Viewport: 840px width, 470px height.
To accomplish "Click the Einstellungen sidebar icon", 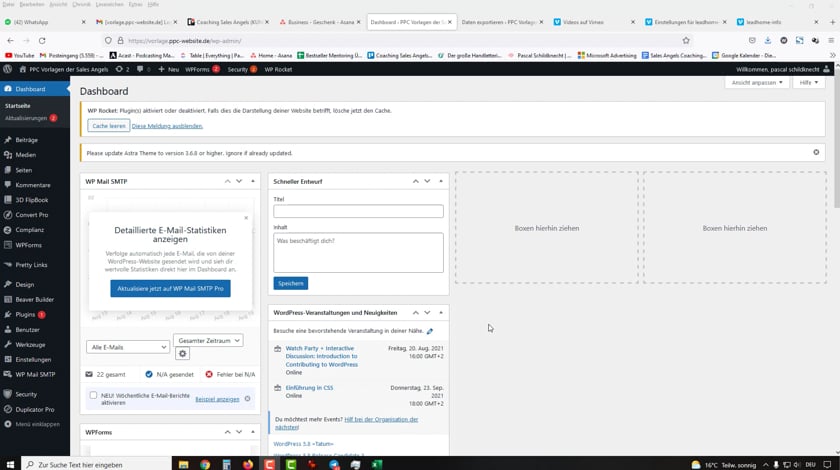I will click(8, 360).
